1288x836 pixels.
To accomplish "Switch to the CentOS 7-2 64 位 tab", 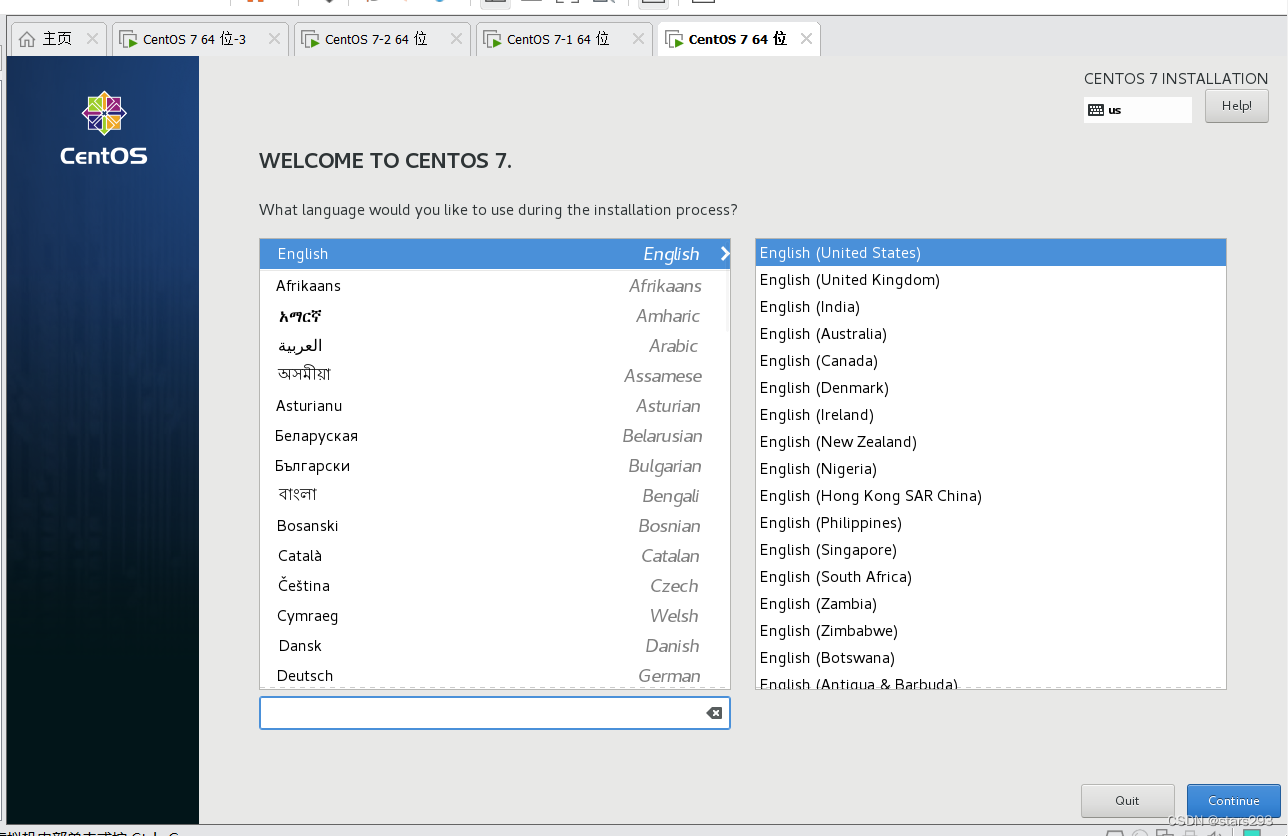I will pyautogui.click(x=382, y=39).
